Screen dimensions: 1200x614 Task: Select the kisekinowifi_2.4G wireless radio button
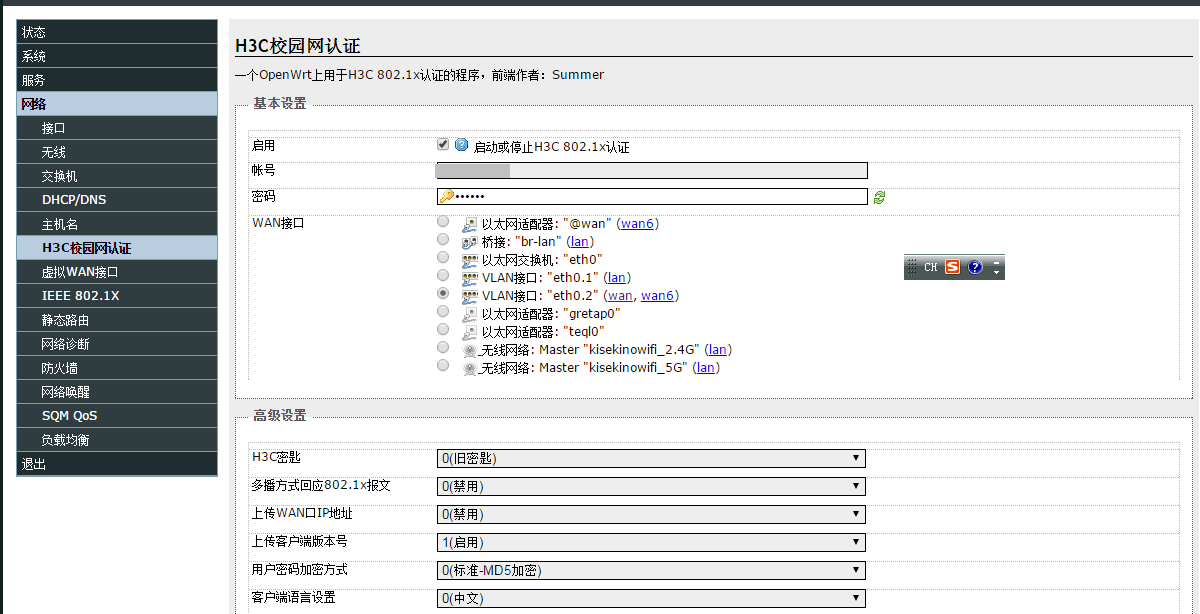pyautogui.click(x=443, y=348)
